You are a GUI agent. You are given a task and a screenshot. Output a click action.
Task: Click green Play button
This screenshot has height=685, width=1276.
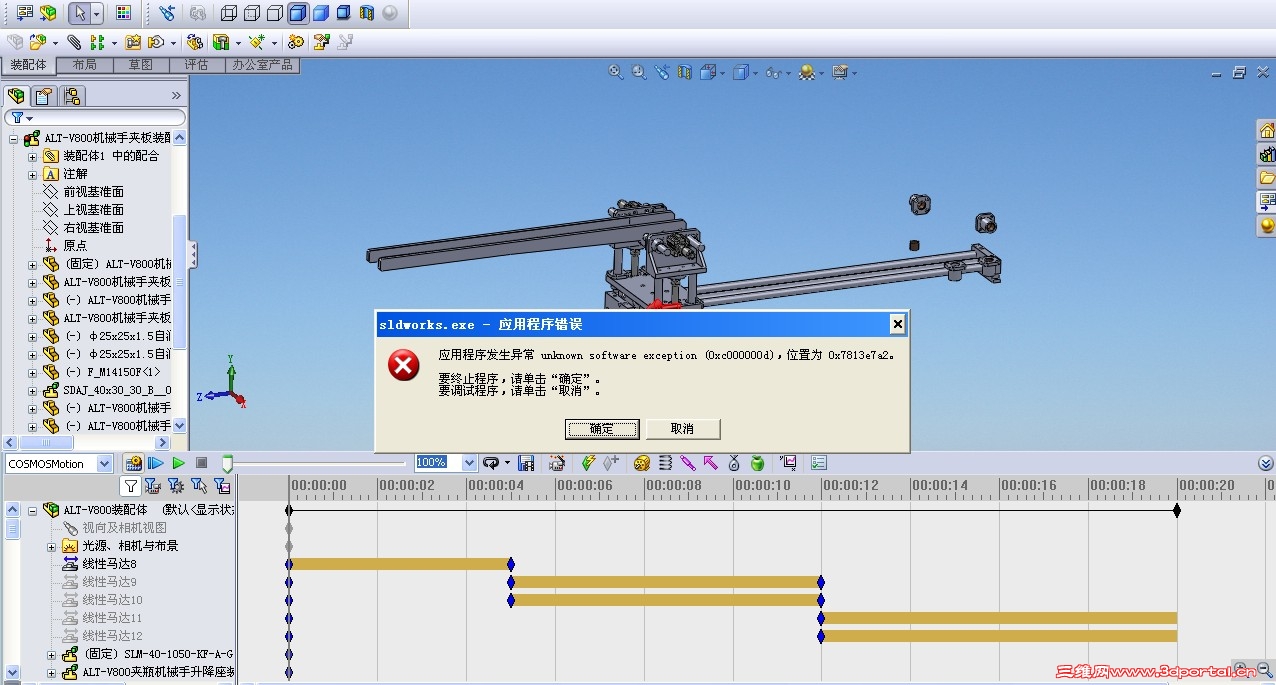(x=178, y=463)
